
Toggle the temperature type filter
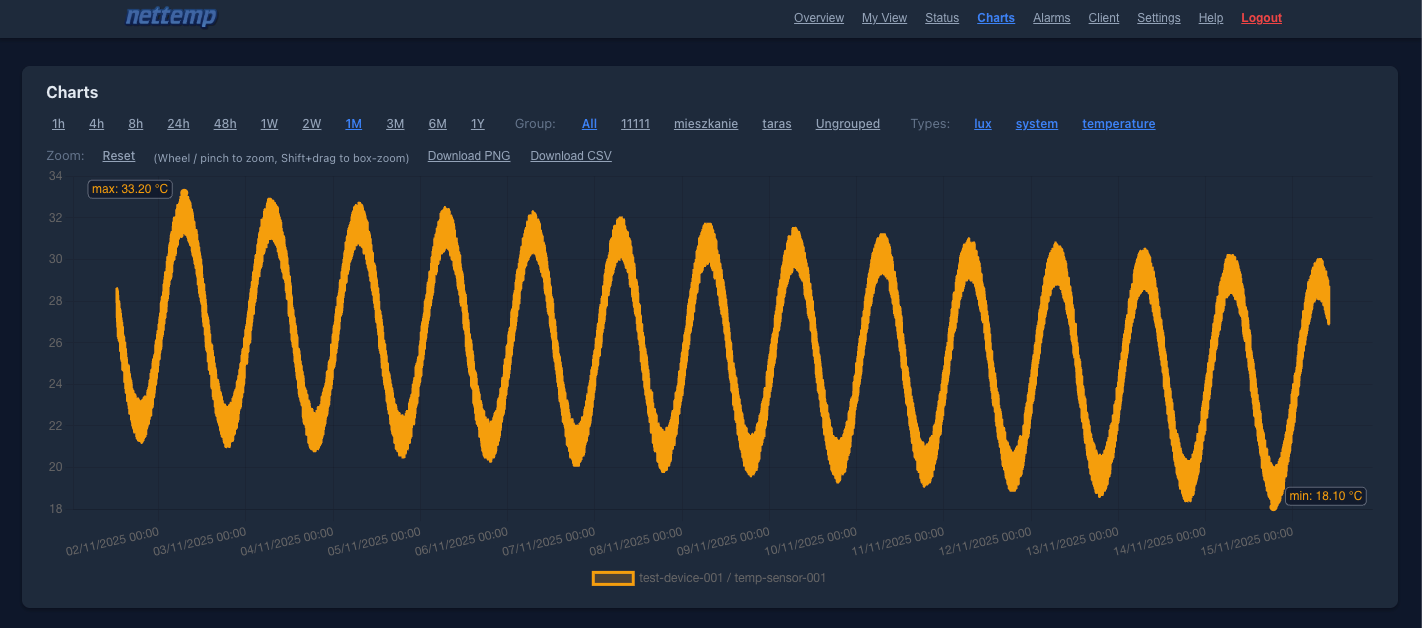click(1118, 124)
